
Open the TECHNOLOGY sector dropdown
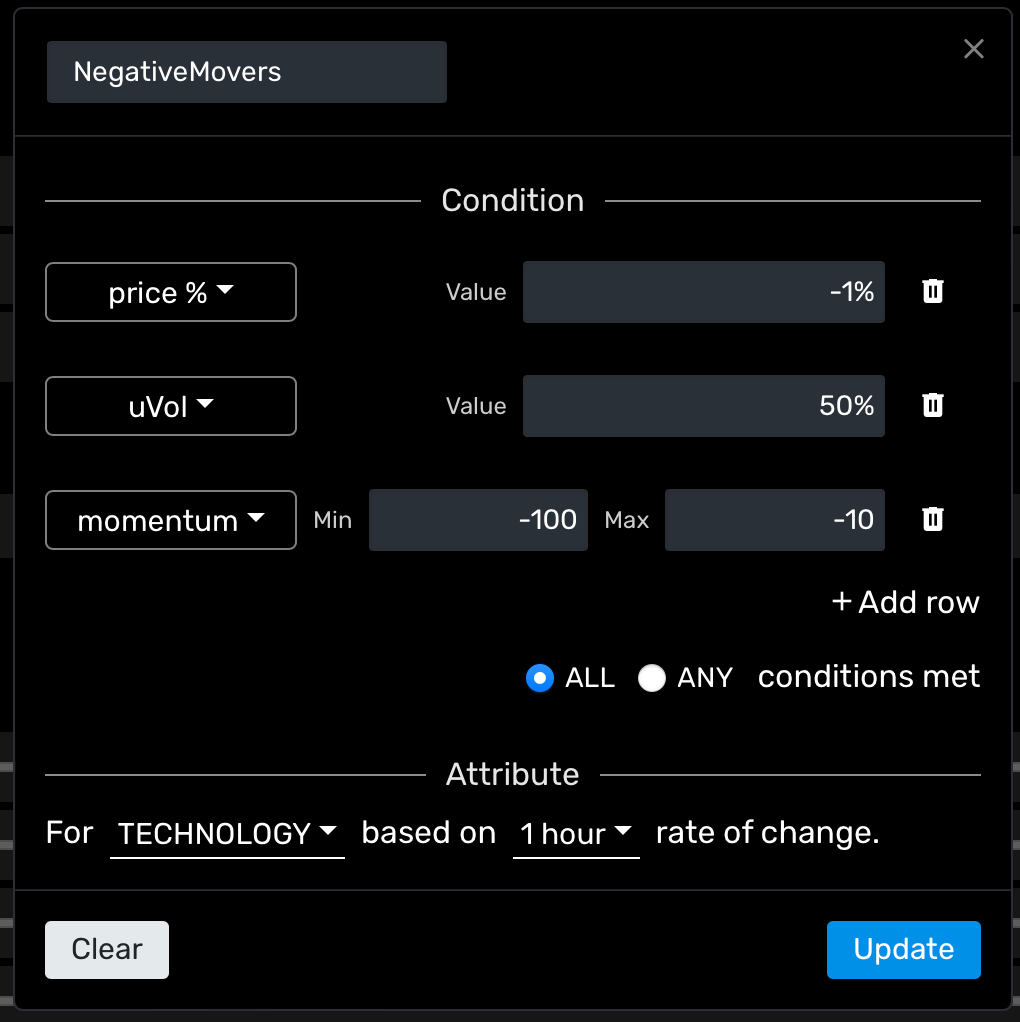(227, 833)
